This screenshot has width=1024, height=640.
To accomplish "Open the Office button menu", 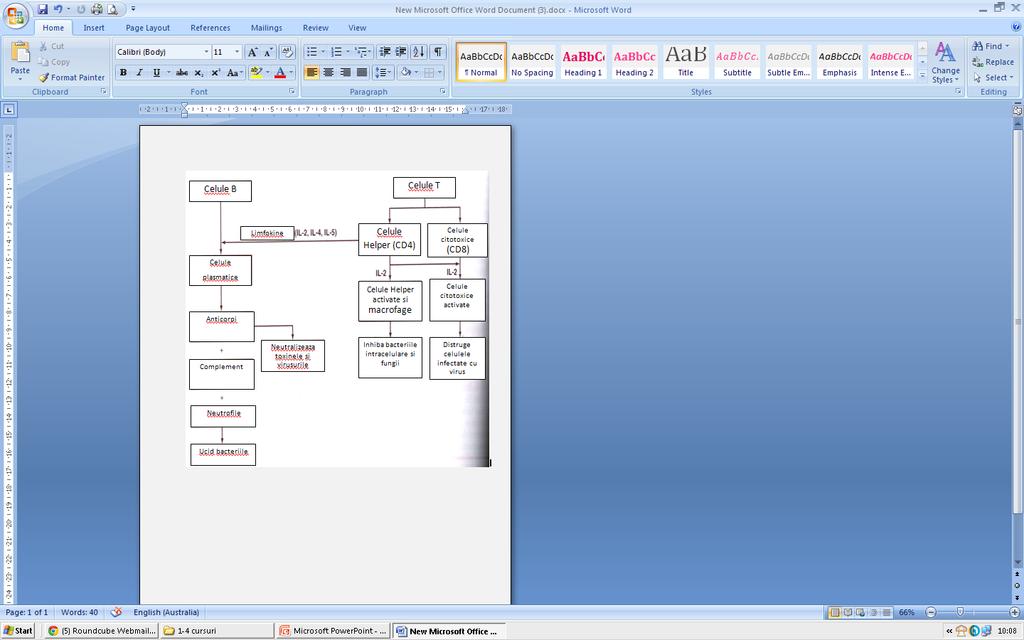I will click(16, 14).
